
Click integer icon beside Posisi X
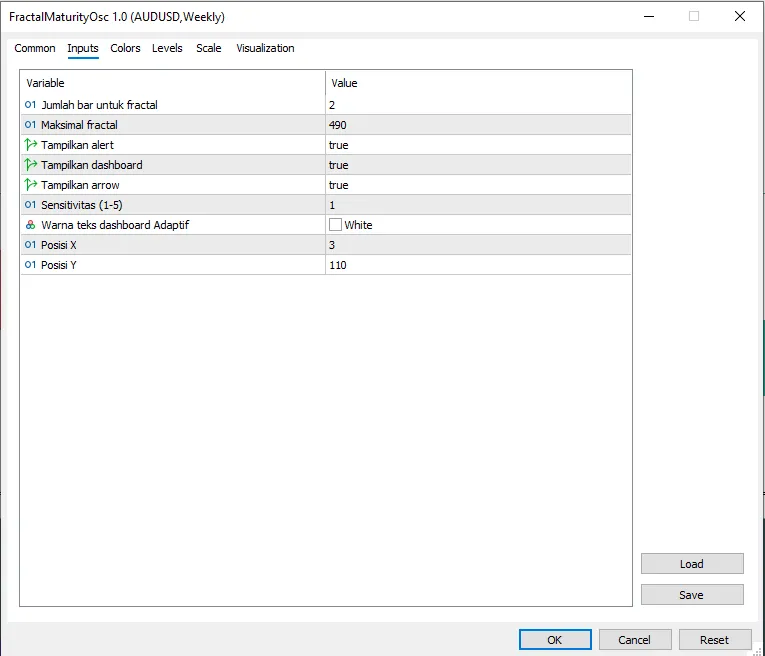coord(31,245)
